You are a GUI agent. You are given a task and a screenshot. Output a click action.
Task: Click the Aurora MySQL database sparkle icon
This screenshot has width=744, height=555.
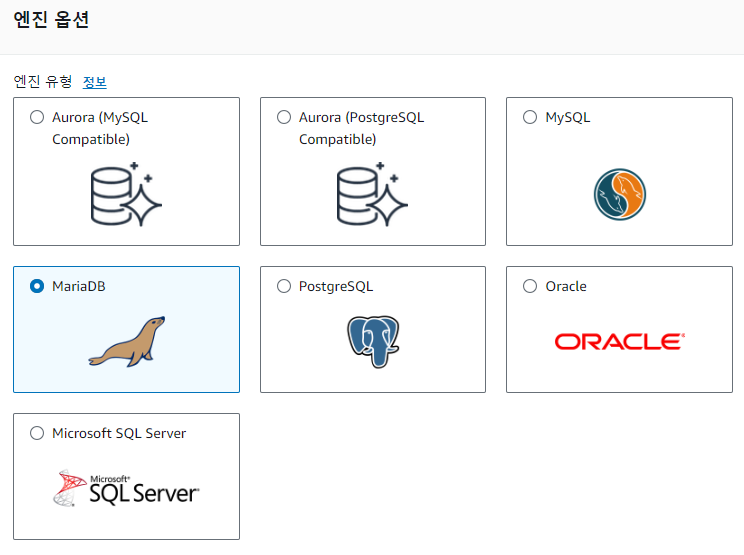(x=126, y=194)
